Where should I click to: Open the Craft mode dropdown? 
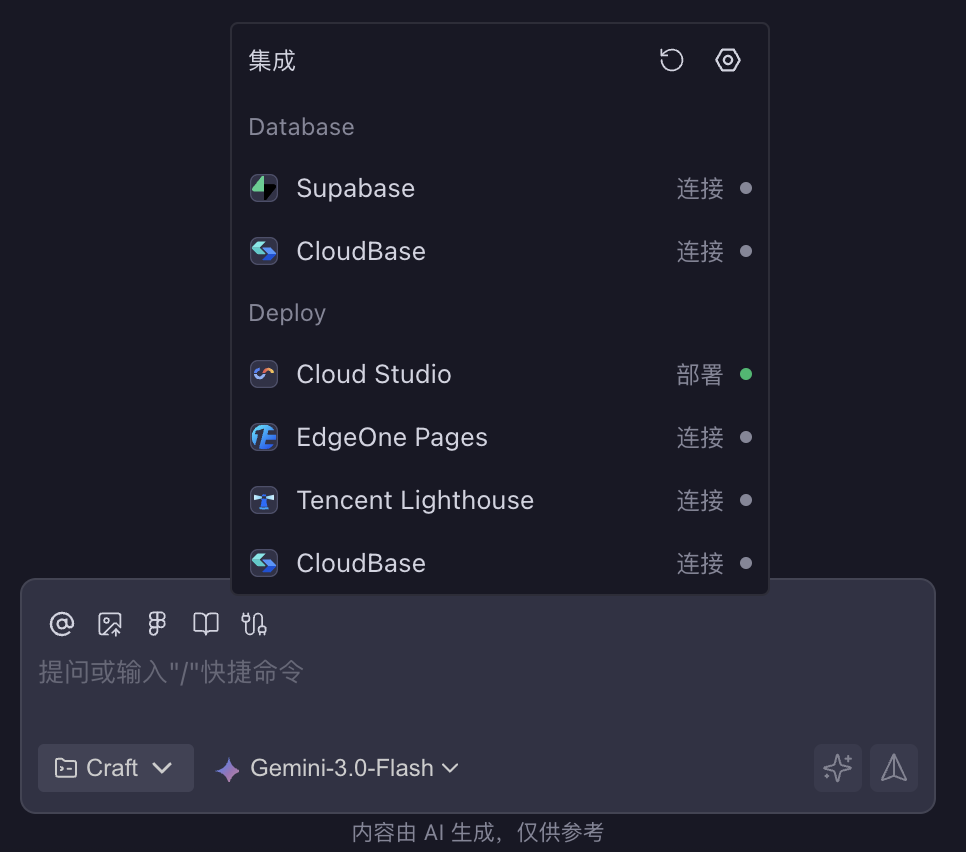coord(115,768)
